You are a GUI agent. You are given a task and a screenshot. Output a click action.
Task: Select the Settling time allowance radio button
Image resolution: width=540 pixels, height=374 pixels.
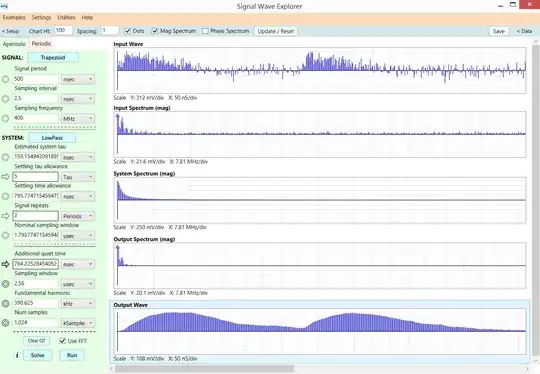click(5, 196)
